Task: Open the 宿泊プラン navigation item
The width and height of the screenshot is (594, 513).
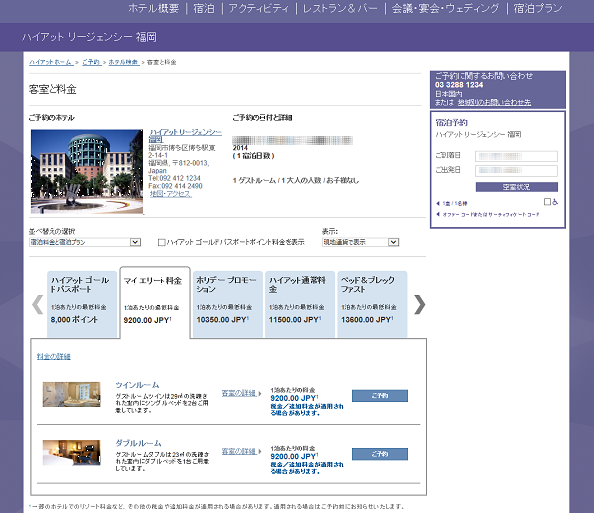Action: pyautogui.click(x=538, y=8)
